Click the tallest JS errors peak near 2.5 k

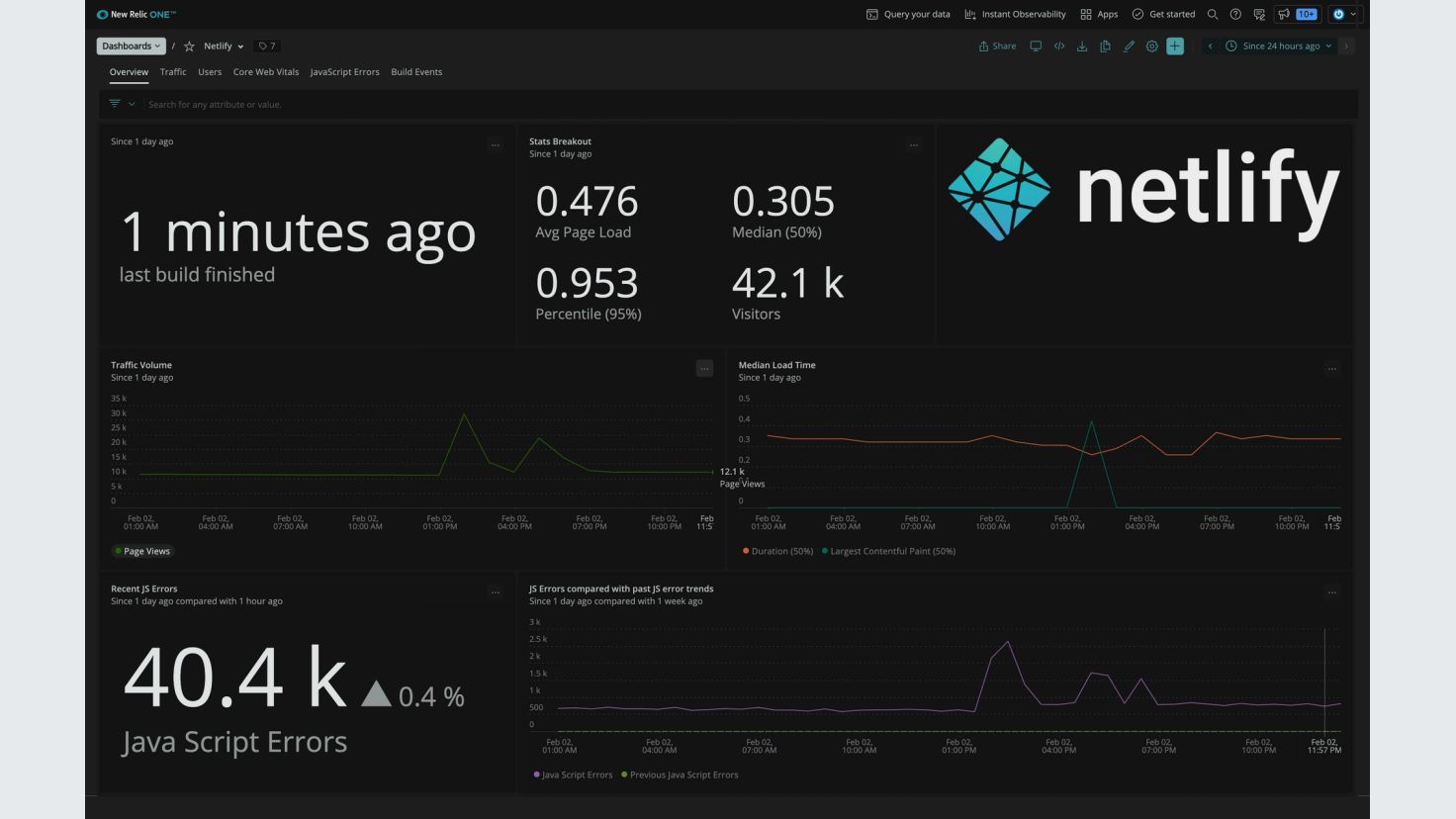click(x=1008, y=642)
